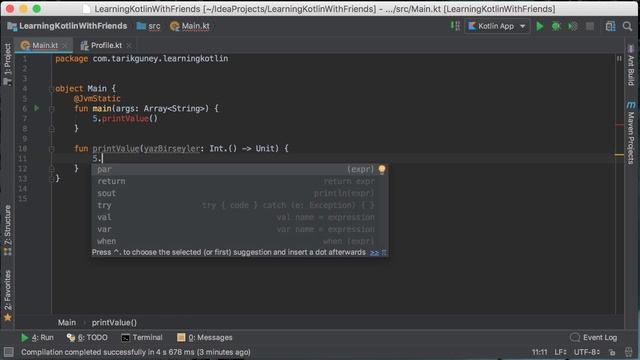Open the 0: Messages tool window
This screenshot has width=640, height=360.
pos(204,338)
